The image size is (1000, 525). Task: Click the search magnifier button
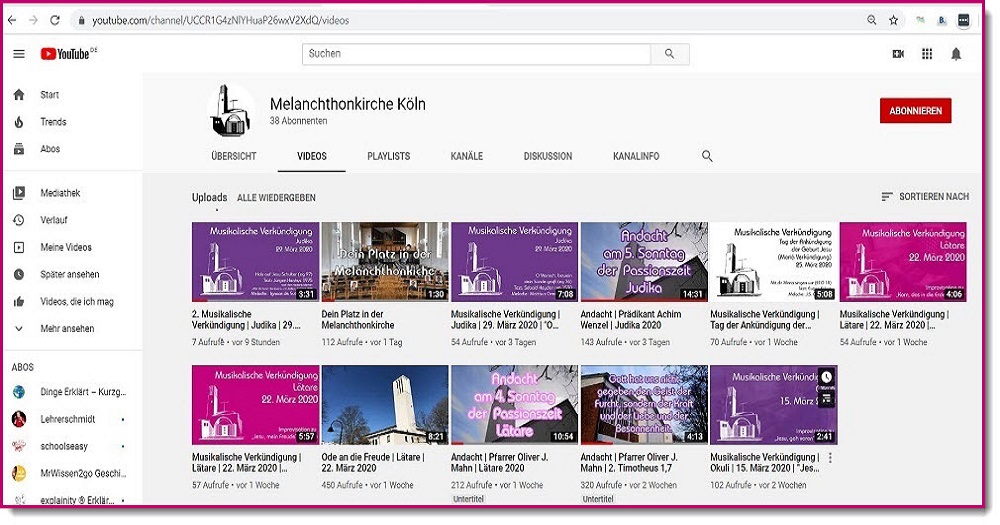[x=669, y=54]
